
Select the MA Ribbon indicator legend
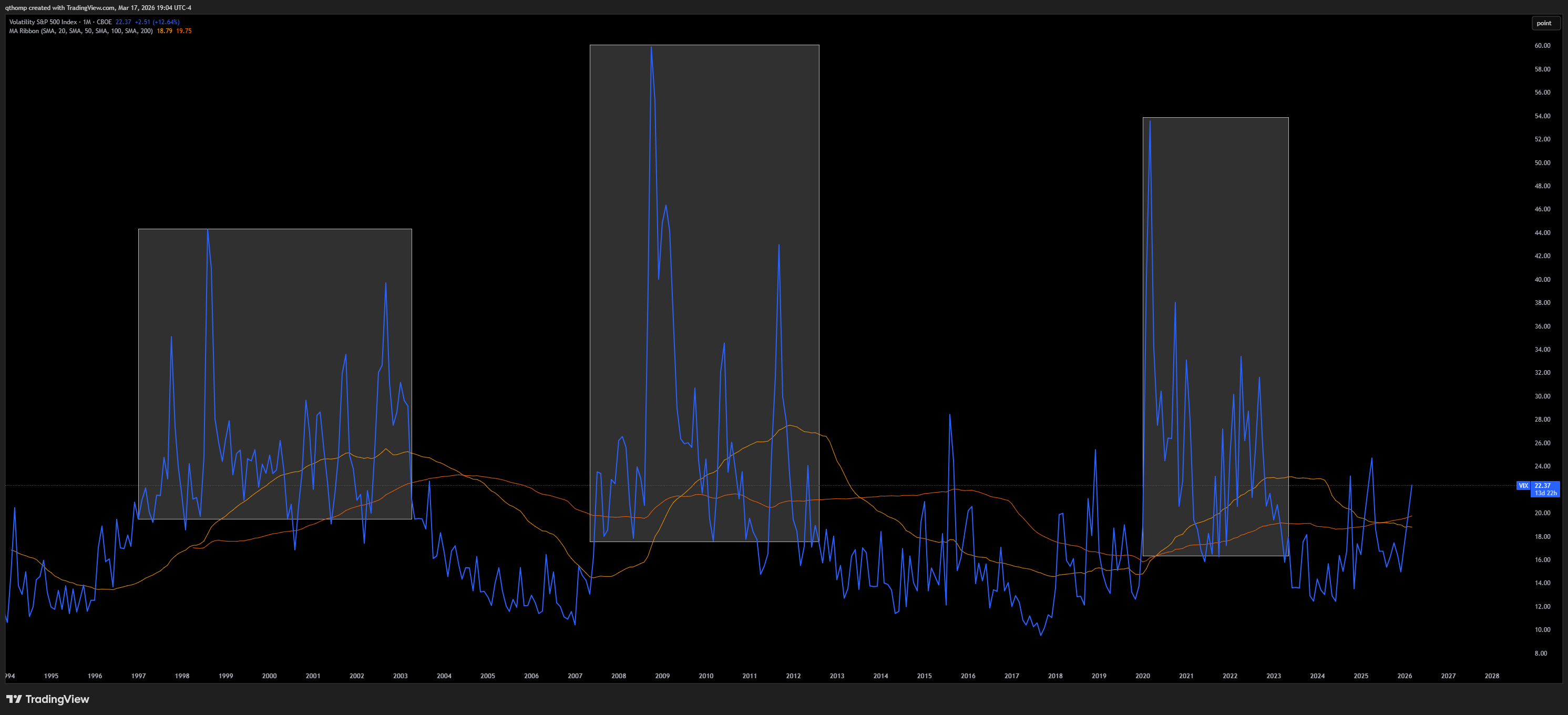point(80,31)
